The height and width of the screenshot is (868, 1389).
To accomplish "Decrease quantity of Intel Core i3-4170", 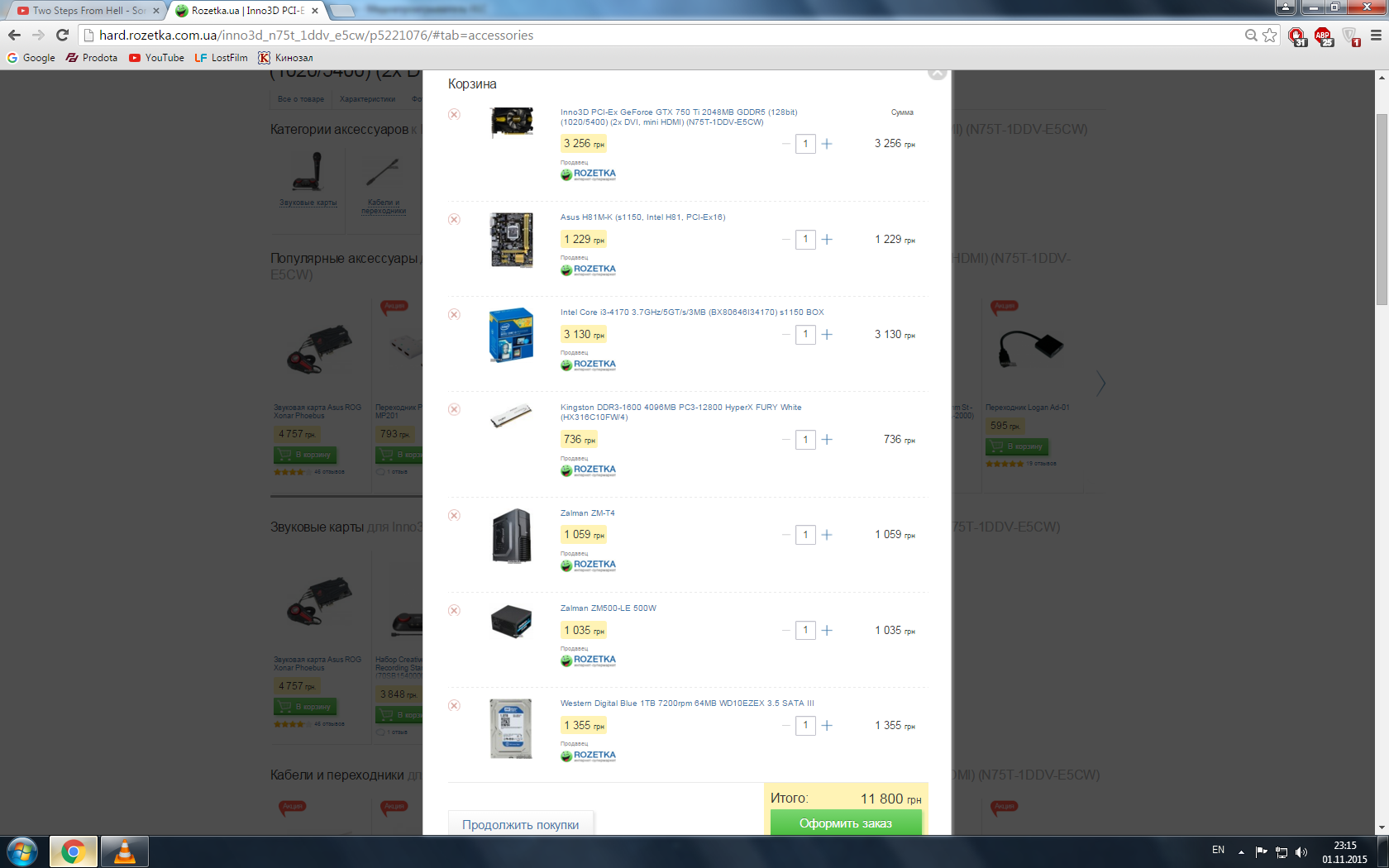I will pyautogui.click(x=785, y=335).
